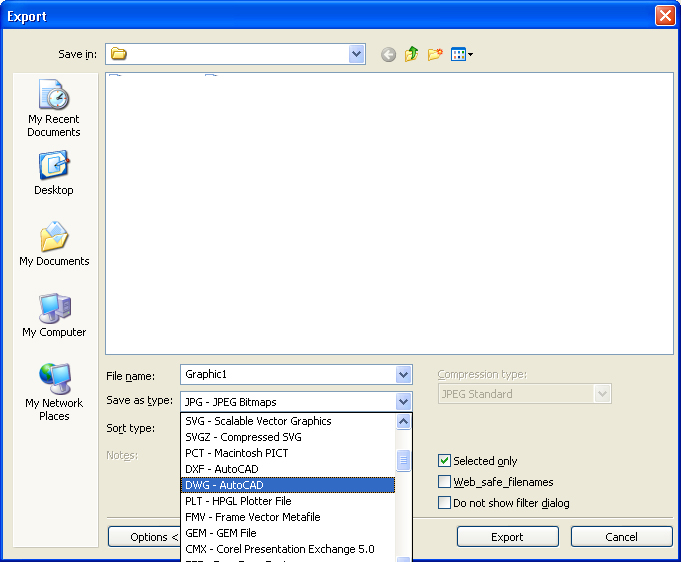Click the Export button
The height and width of the screenshot is (562, 681).
click(x=507, y=537)
